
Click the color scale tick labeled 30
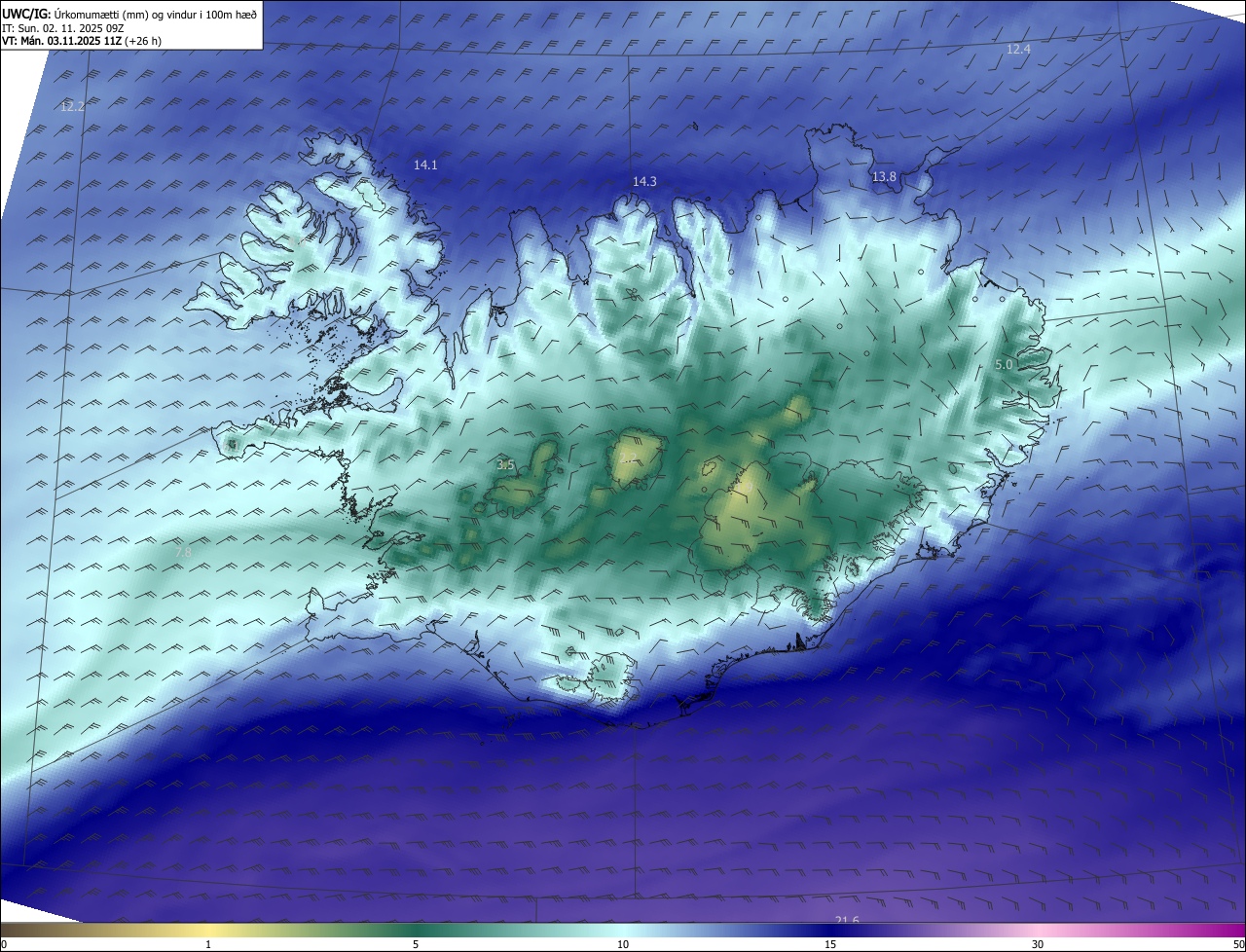(x=1038, y=944)
